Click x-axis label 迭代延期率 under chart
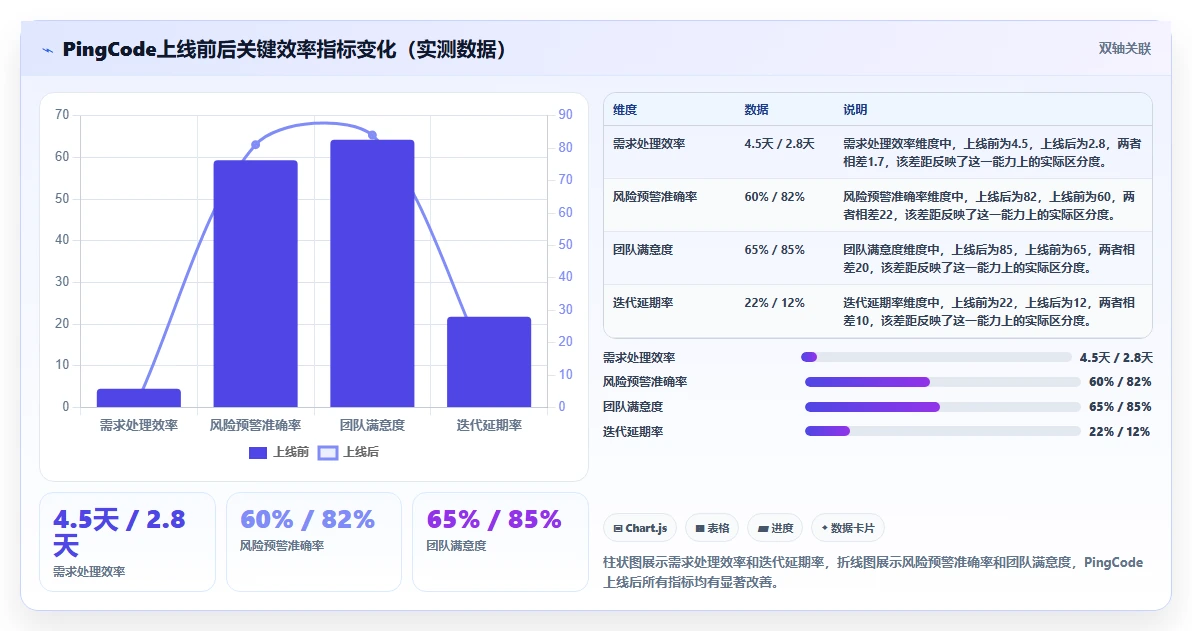Screen dimensions: 1192x631 coord(489,426)
